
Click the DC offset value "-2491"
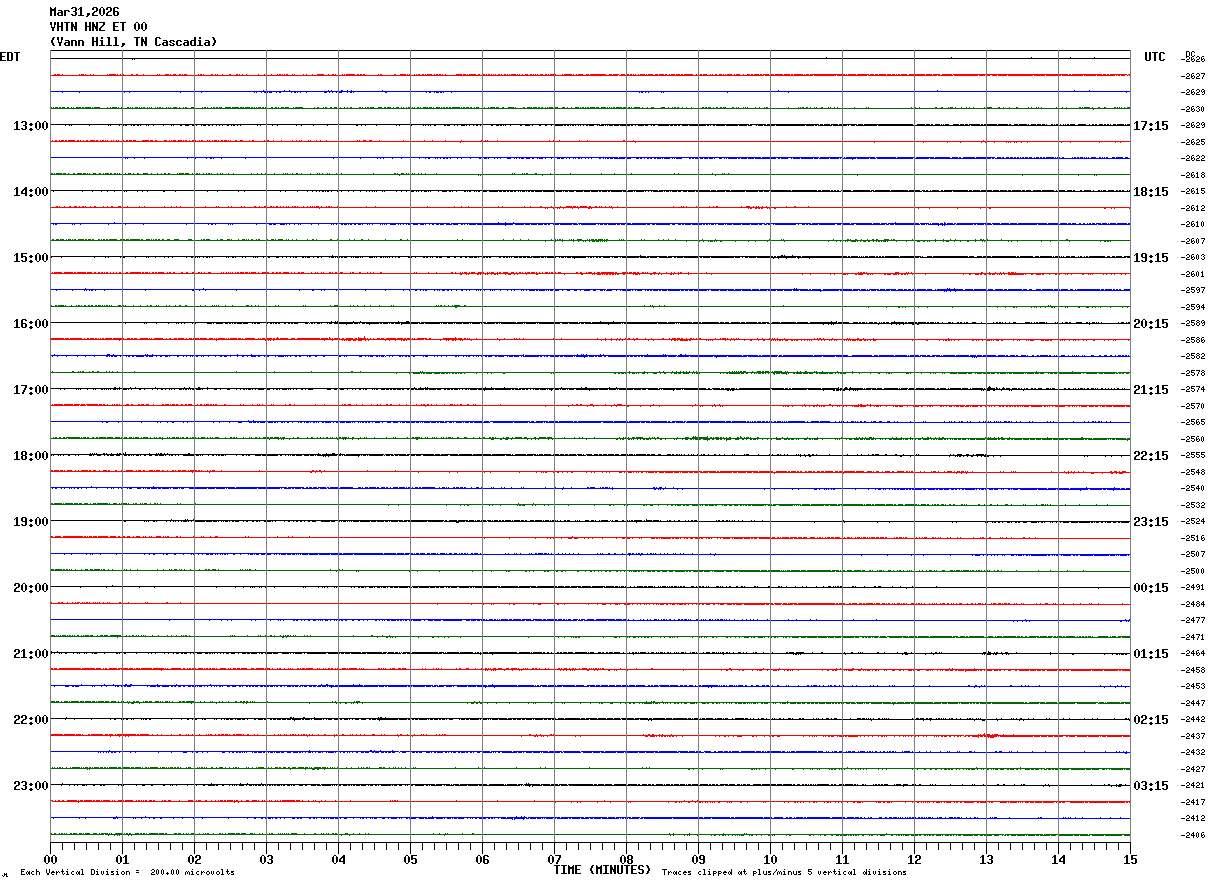point(1193,587)
